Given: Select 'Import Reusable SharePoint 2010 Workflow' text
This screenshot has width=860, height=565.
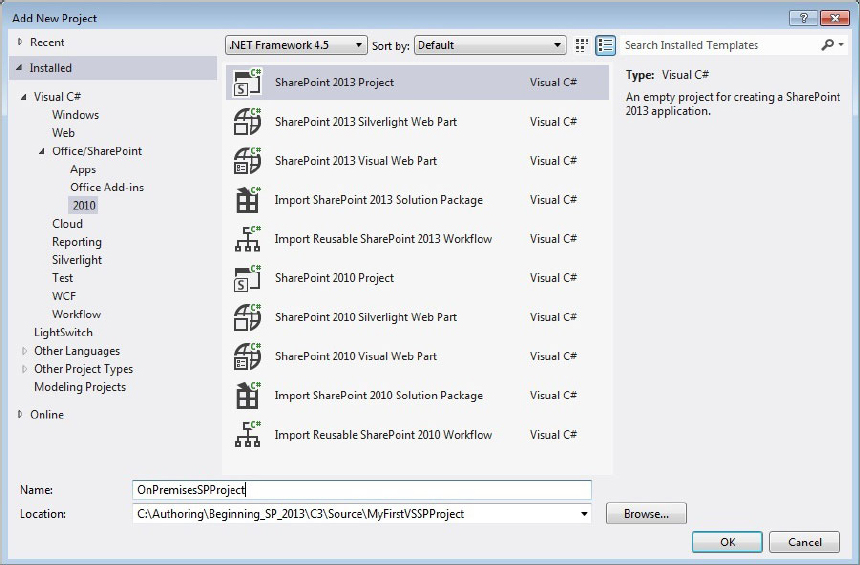Looking at the screenshot, I should pos(383,434).
